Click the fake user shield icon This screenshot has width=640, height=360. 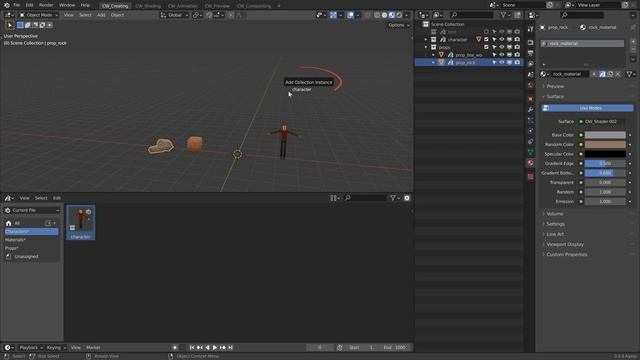click(602, 74)
